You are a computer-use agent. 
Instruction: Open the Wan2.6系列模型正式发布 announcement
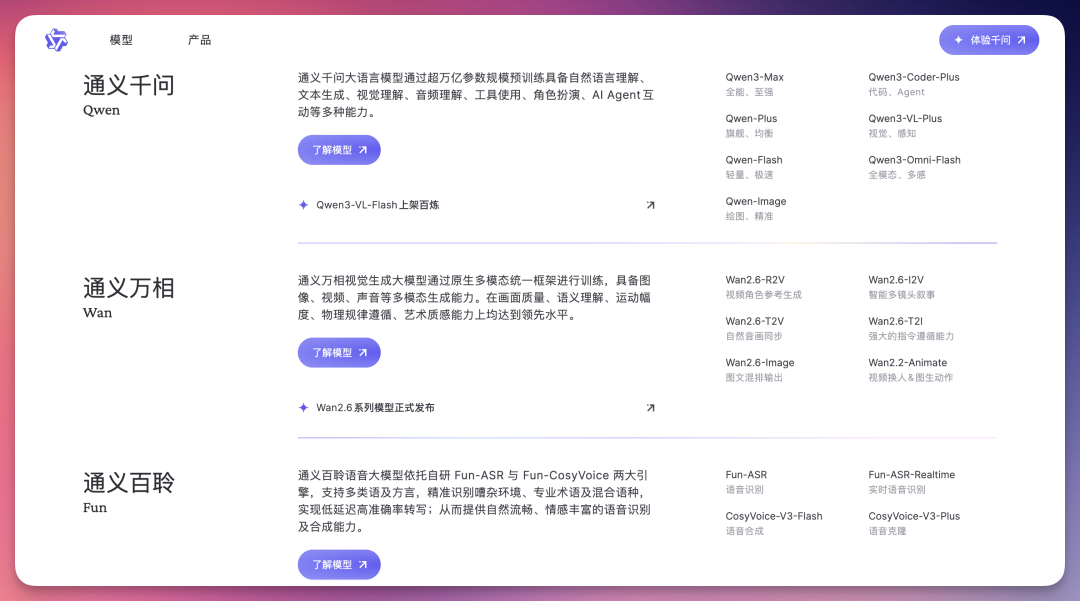pos(375,408)
